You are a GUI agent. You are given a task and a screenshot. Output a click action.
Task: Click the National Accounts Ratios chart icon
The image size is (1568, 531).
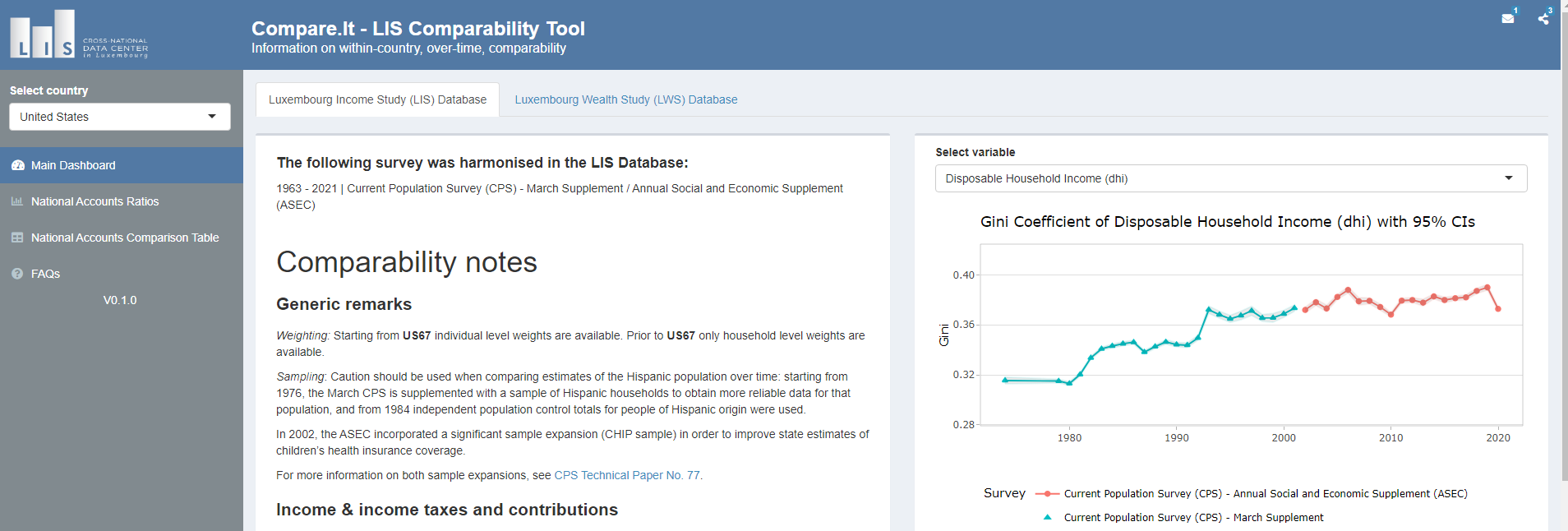(17, 201)
